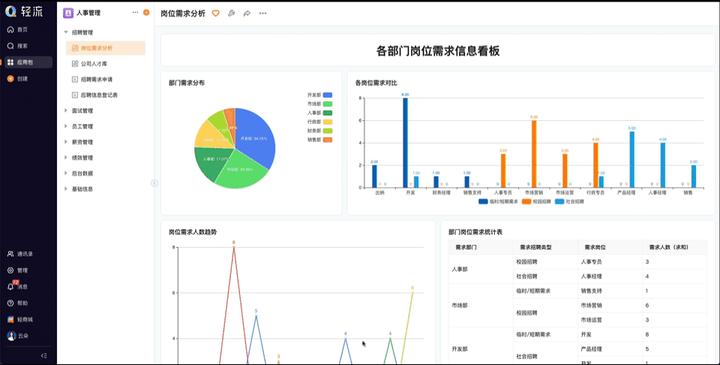Screen dimensions: 720x365
Task: Expand the 基础信息 group
Action: (x=66, y=189)
